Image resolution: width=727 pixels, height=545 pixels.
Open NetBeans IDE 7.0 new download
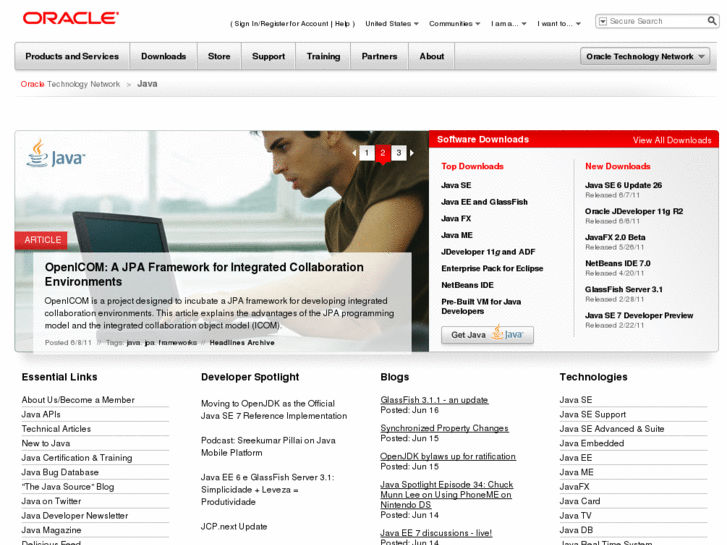[618, 263]
